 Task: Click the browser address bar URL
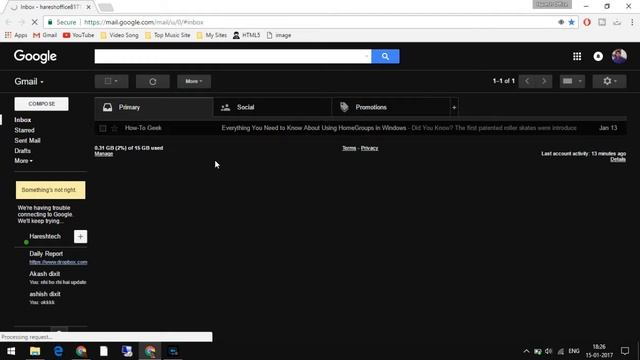144,22
